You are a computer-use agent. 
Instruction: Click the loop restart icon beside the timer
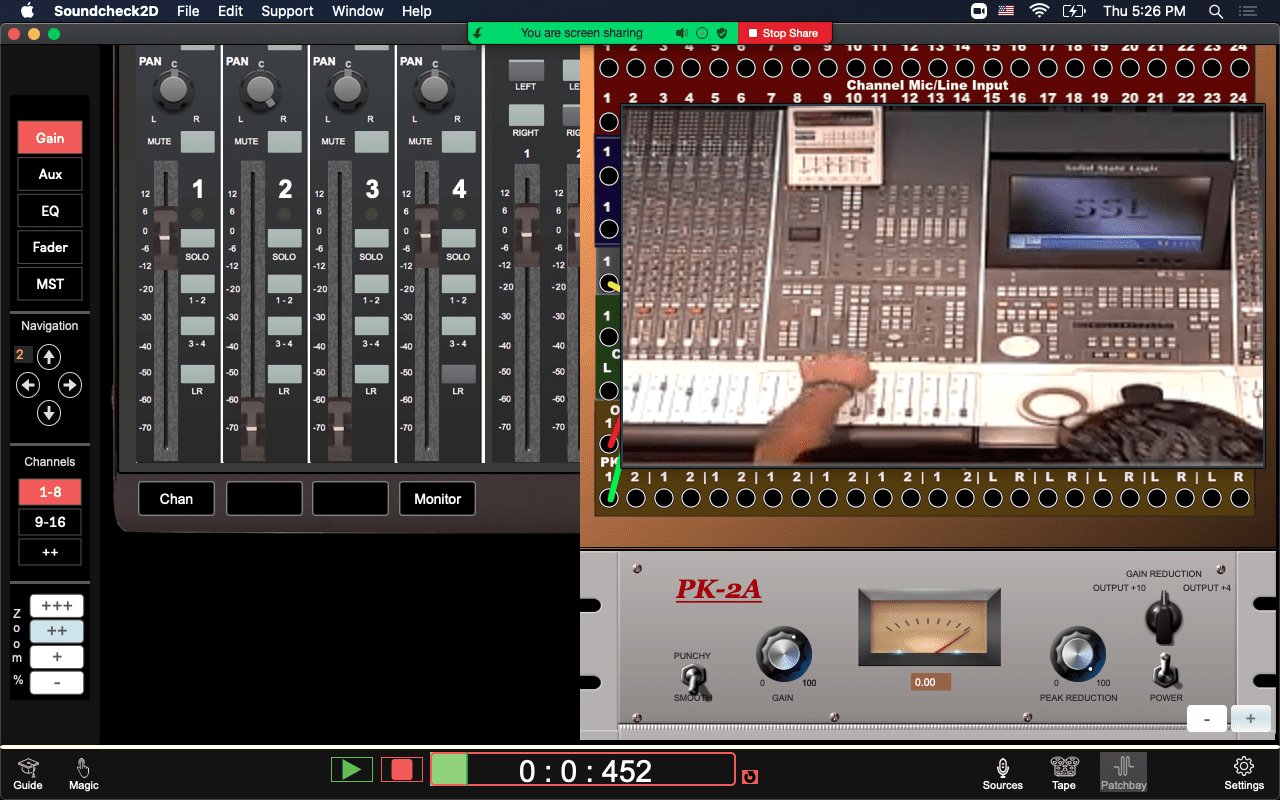click(749, 776)
